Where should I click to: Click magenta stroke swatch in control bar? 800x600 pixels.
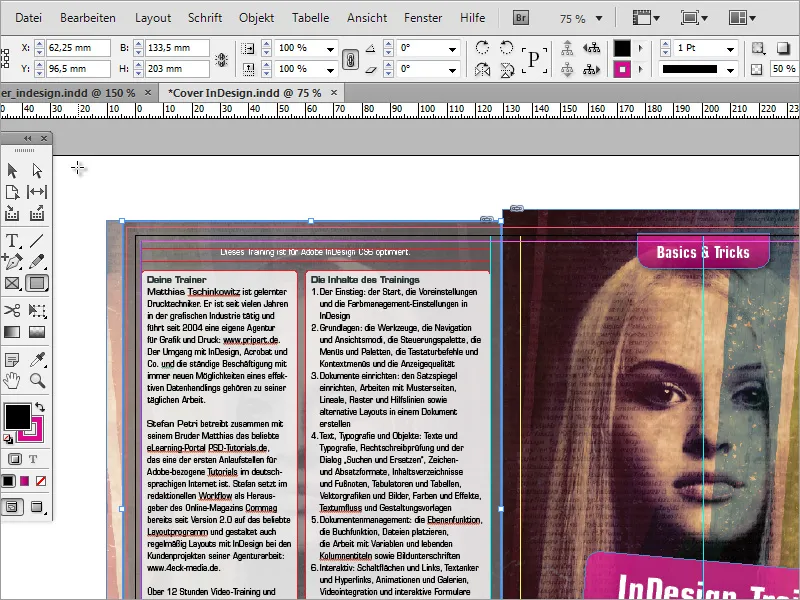click(x=622, y=69)
